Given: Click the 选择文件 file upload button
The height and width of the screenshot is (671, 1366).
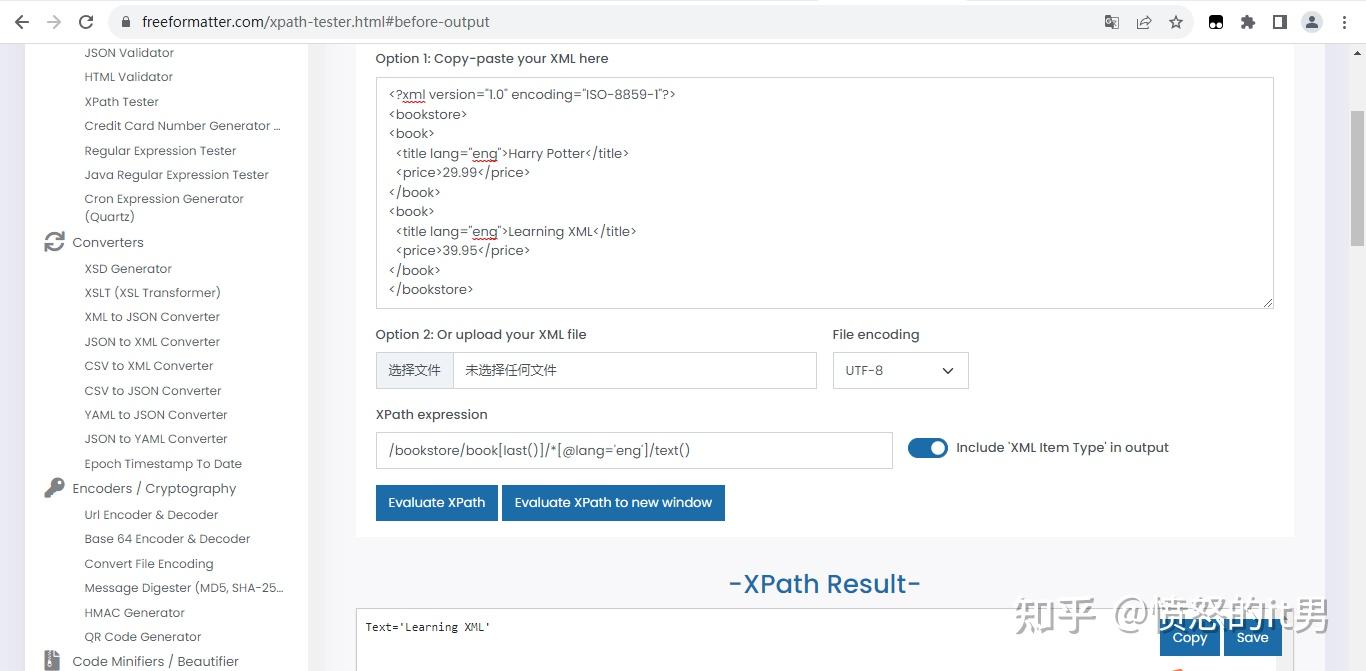Looking at the screenshot, I should pyautogui.click(x=413, y=370).
